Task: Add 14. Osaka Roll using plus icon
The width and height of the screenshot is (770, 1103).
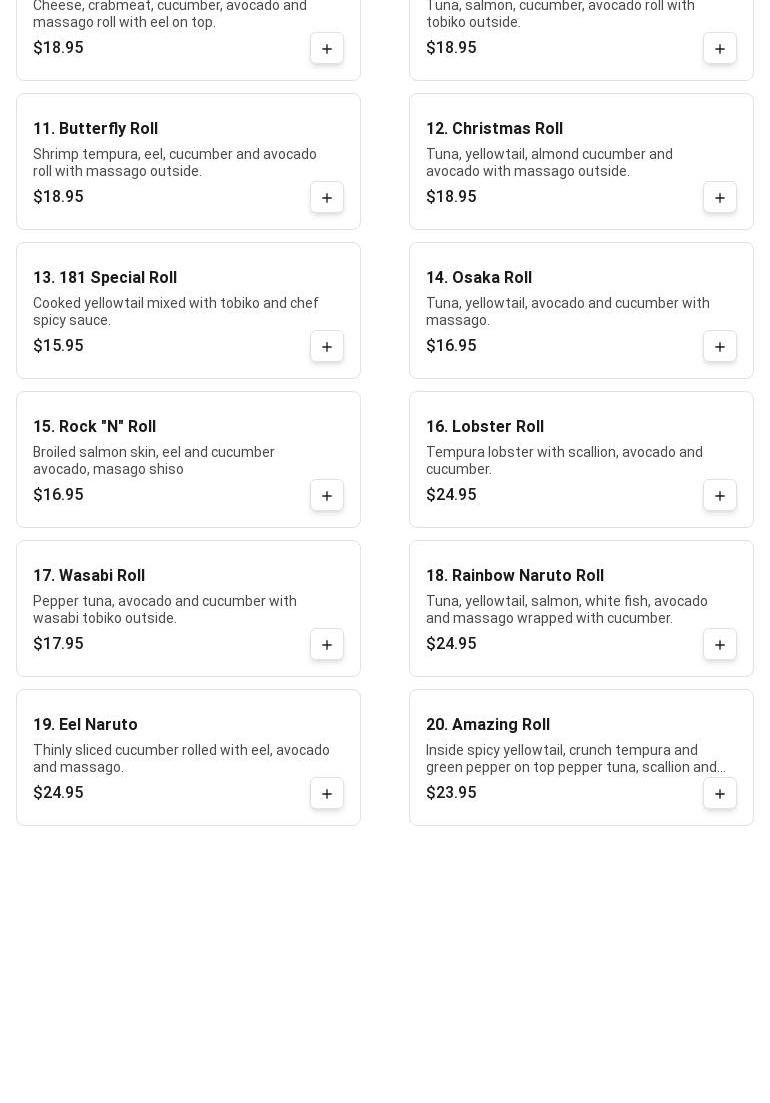Action: (720, 347)
